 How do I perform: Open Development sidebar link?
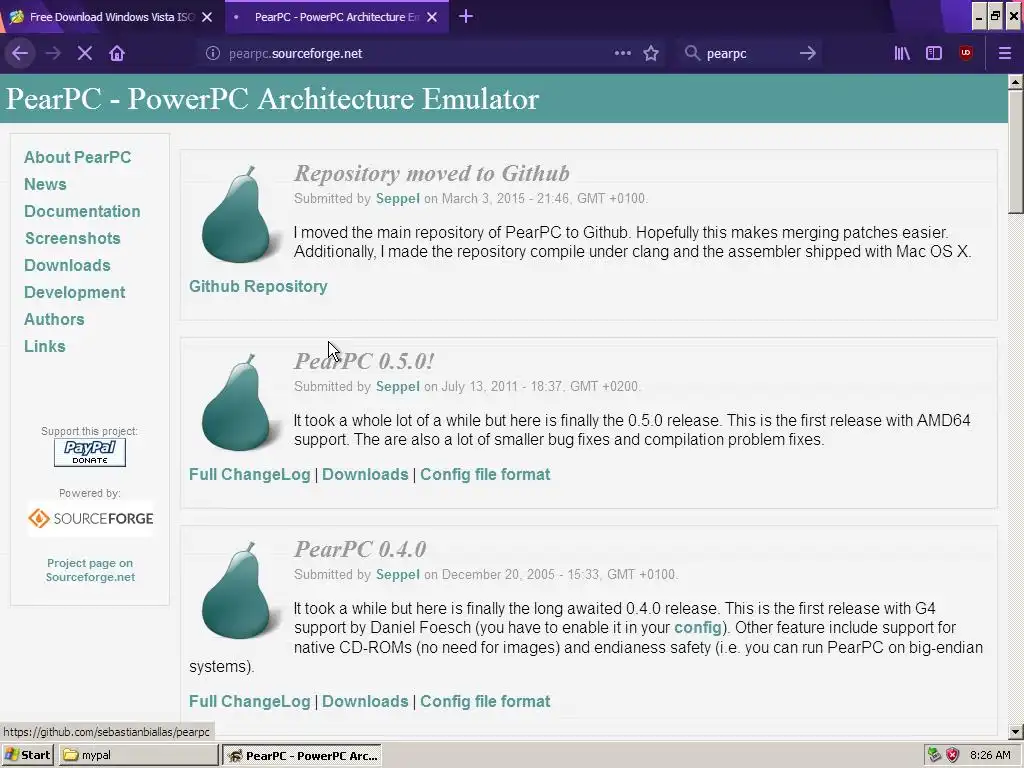click(74, 293)
